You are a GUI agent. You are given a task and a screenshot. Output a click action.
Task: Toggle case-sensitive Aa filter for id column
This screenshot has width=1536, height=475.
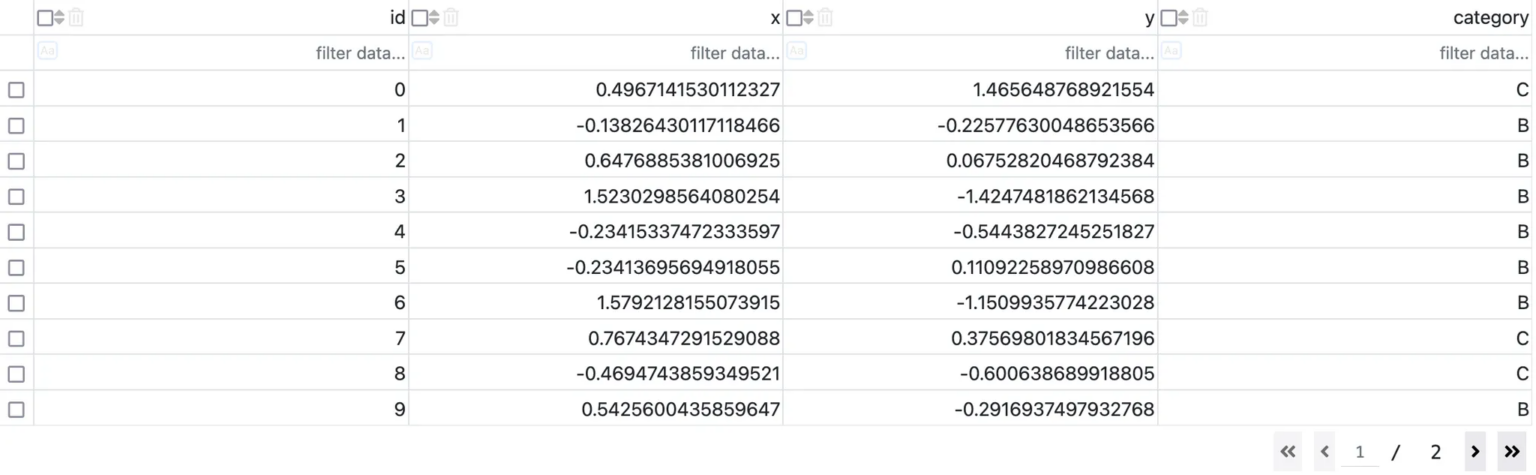[x=47, y=50]
